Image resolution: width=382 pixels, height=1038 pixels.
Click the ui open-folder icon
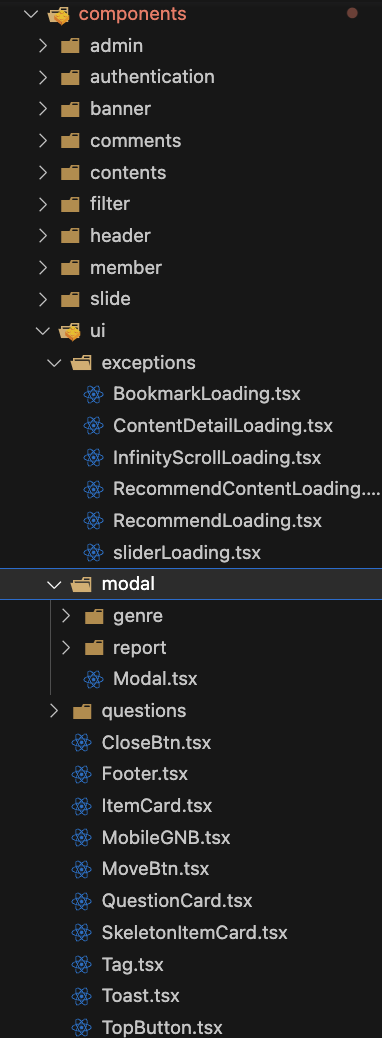coord(70,331)
